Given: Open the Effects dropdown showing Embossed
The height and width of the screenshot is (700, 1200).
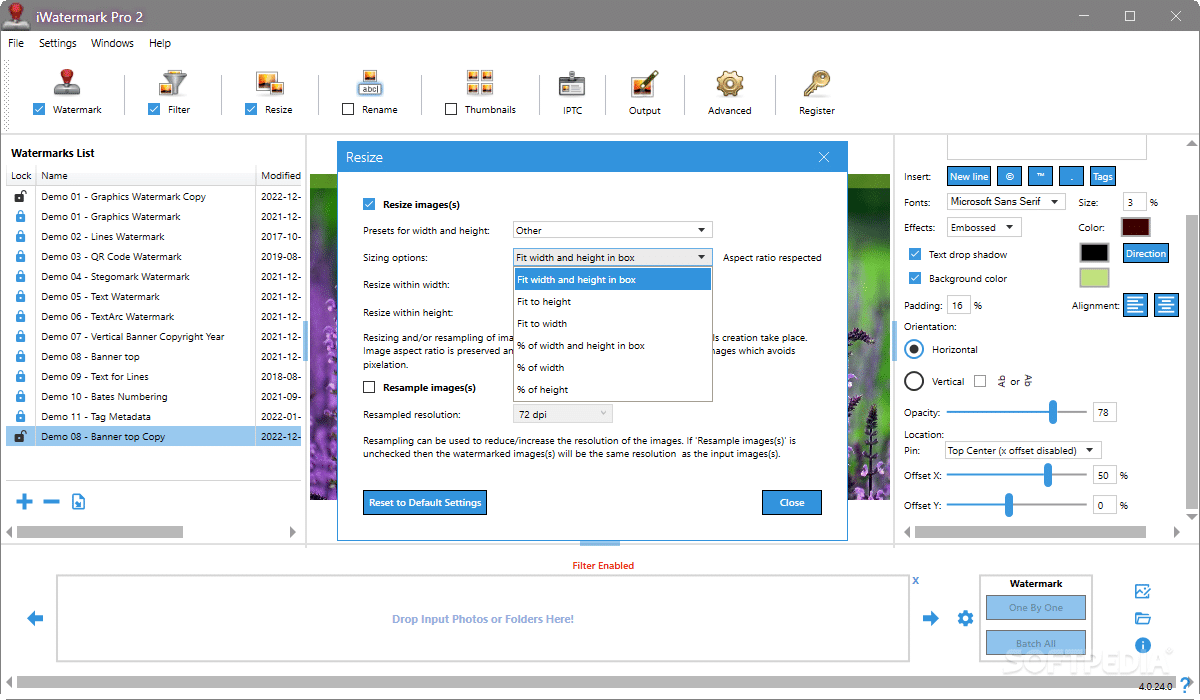Looking at the screenshot, I should 983,227.
